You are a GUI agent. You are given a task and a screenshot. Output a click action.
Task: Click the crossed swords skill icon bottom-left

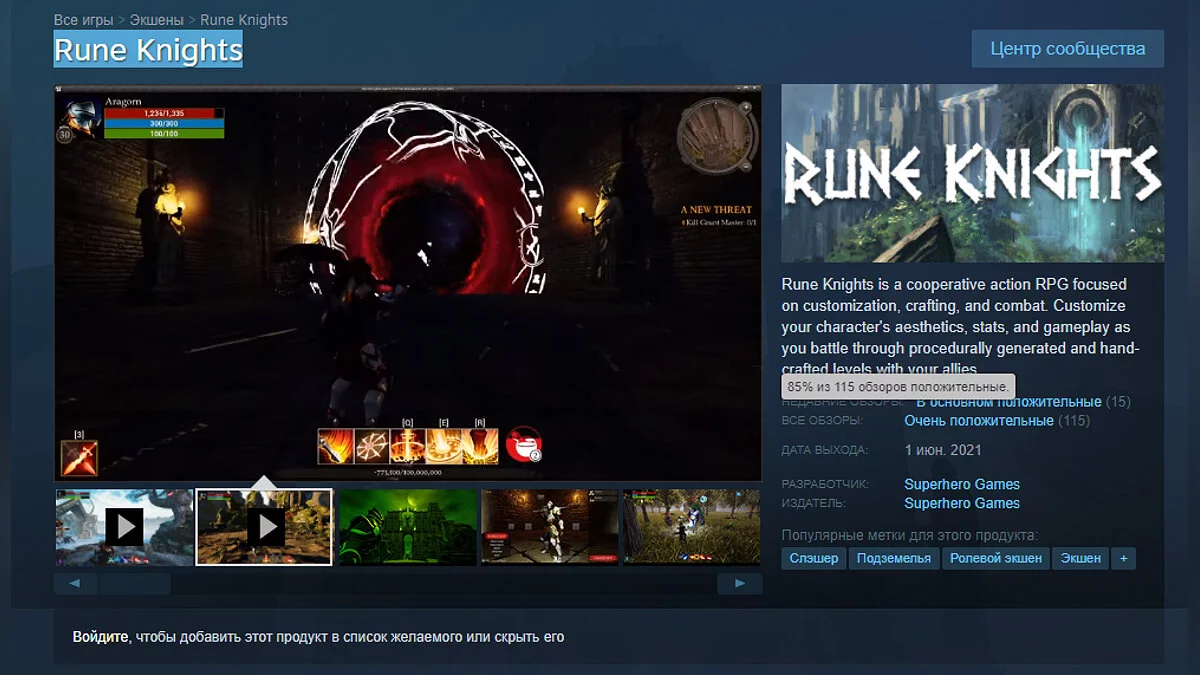click(x=78, y=457)
